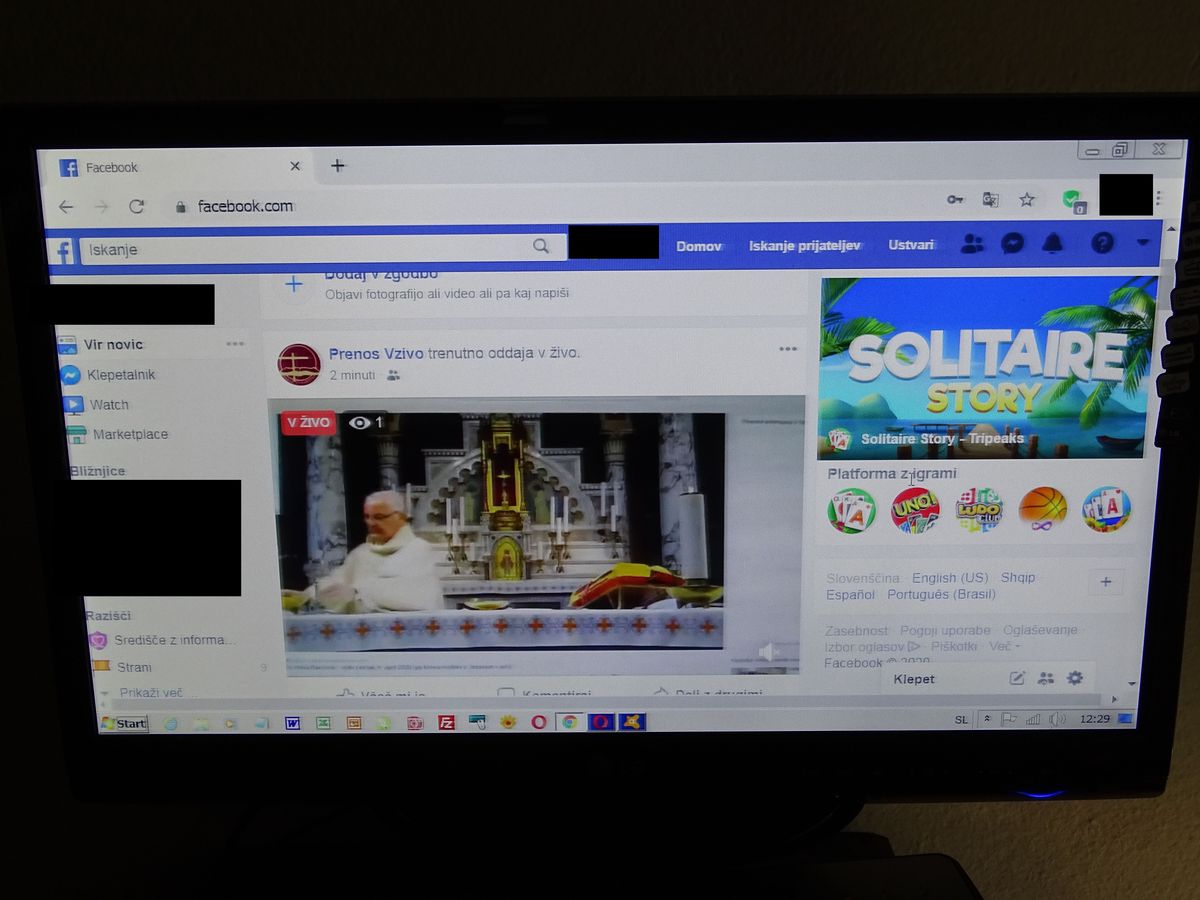
Task: Open the Windows Start menu
Action: (124, 723)
